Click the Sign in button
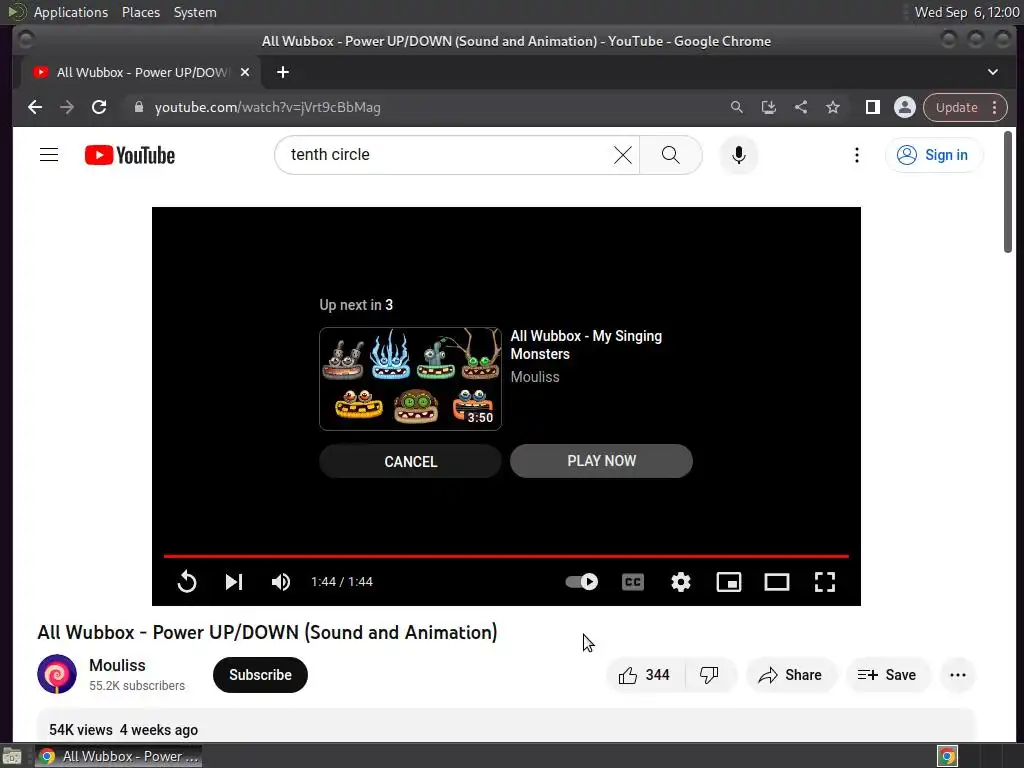The image size is (1024, 768). pos(933,155)
